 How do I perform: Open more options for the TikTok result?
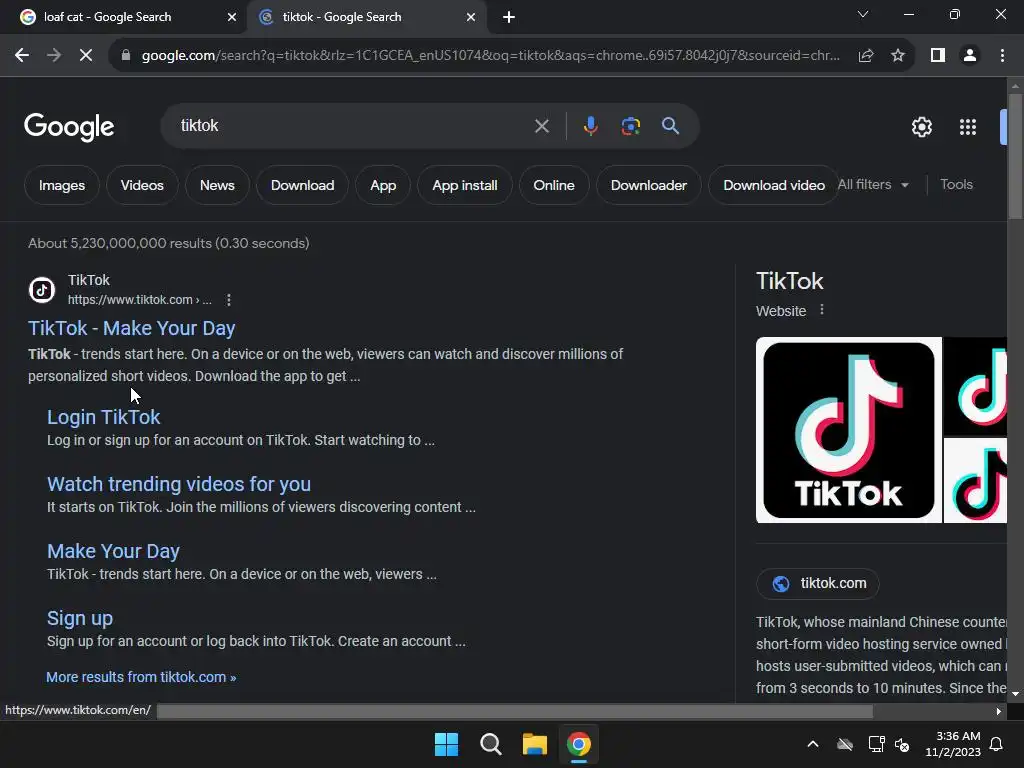229,300
